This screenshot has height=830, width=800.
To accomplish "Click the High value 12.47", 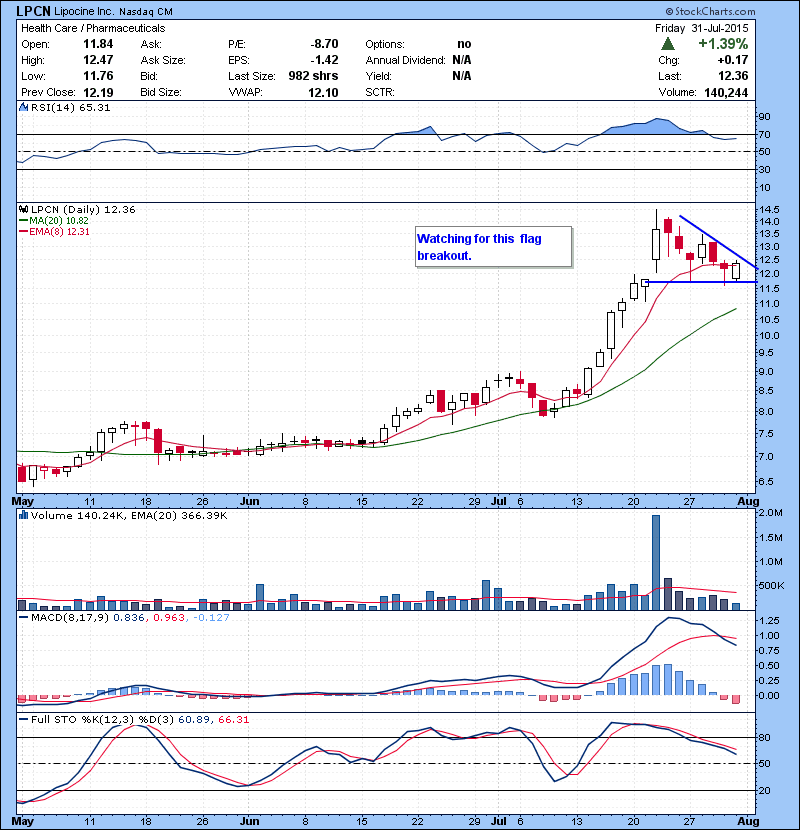I will (x=98, y=60).
